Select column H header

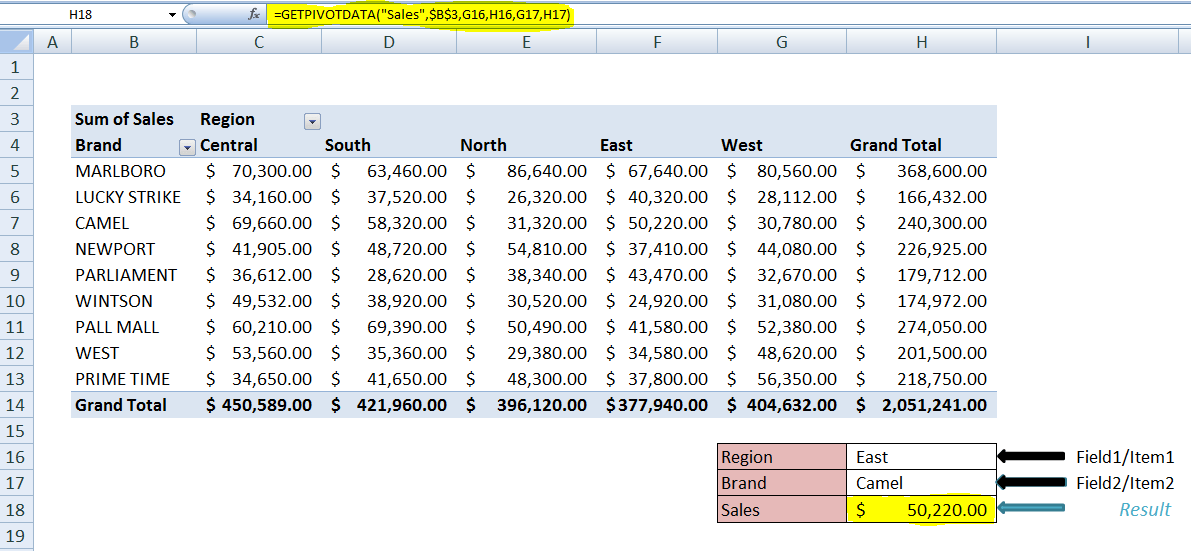click(x=921, y=43)
